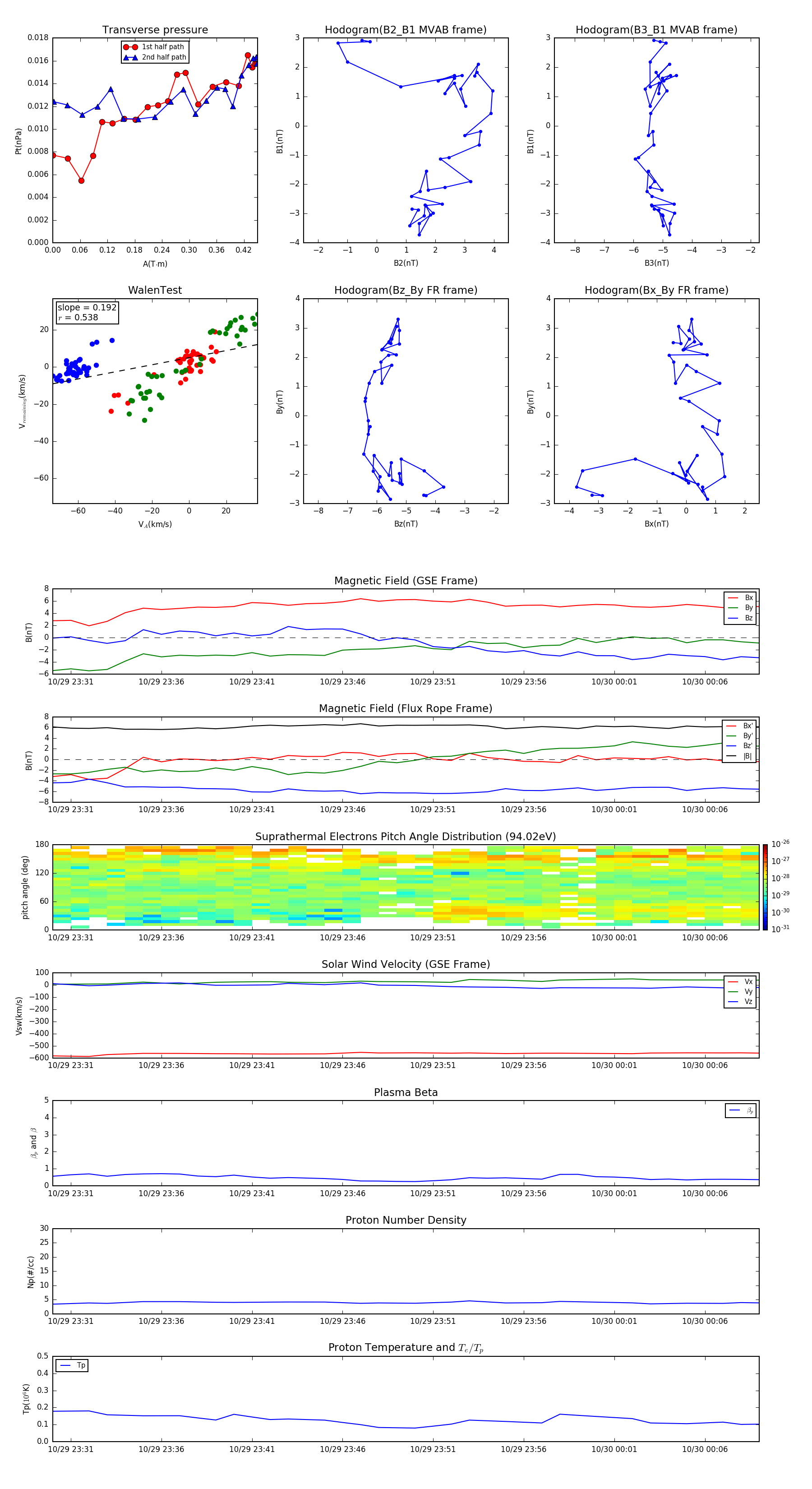Image resolution: width=812 pixels, height=1489 pixels.
Task: Click the 'Vy' entry in velocity legend
Action: [740, 991]
